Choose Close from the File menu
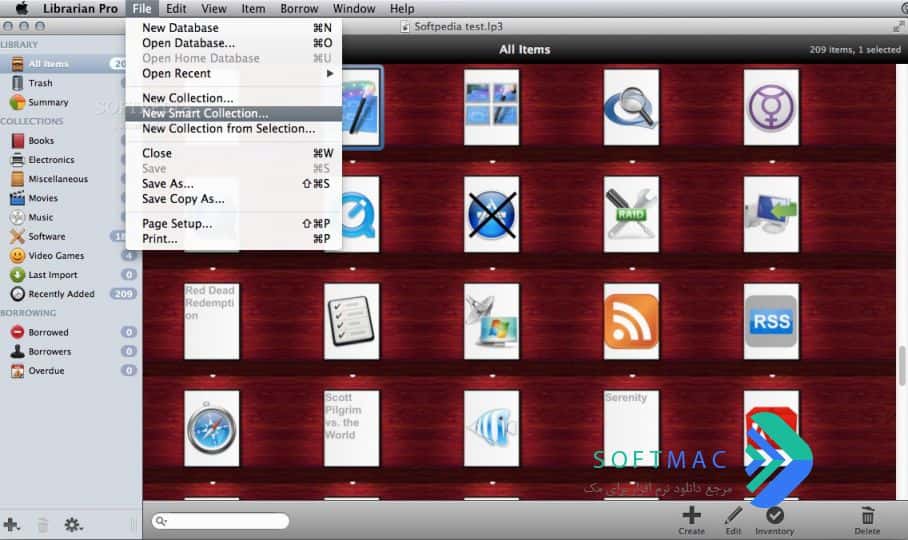The image size is (908, 540). pos(233,153)
